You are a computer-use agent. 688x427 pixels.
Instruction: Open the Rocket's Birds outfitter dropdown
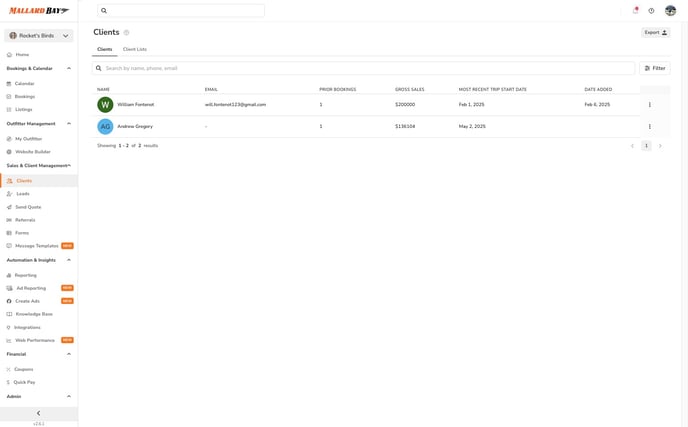(x=39, y=35)
